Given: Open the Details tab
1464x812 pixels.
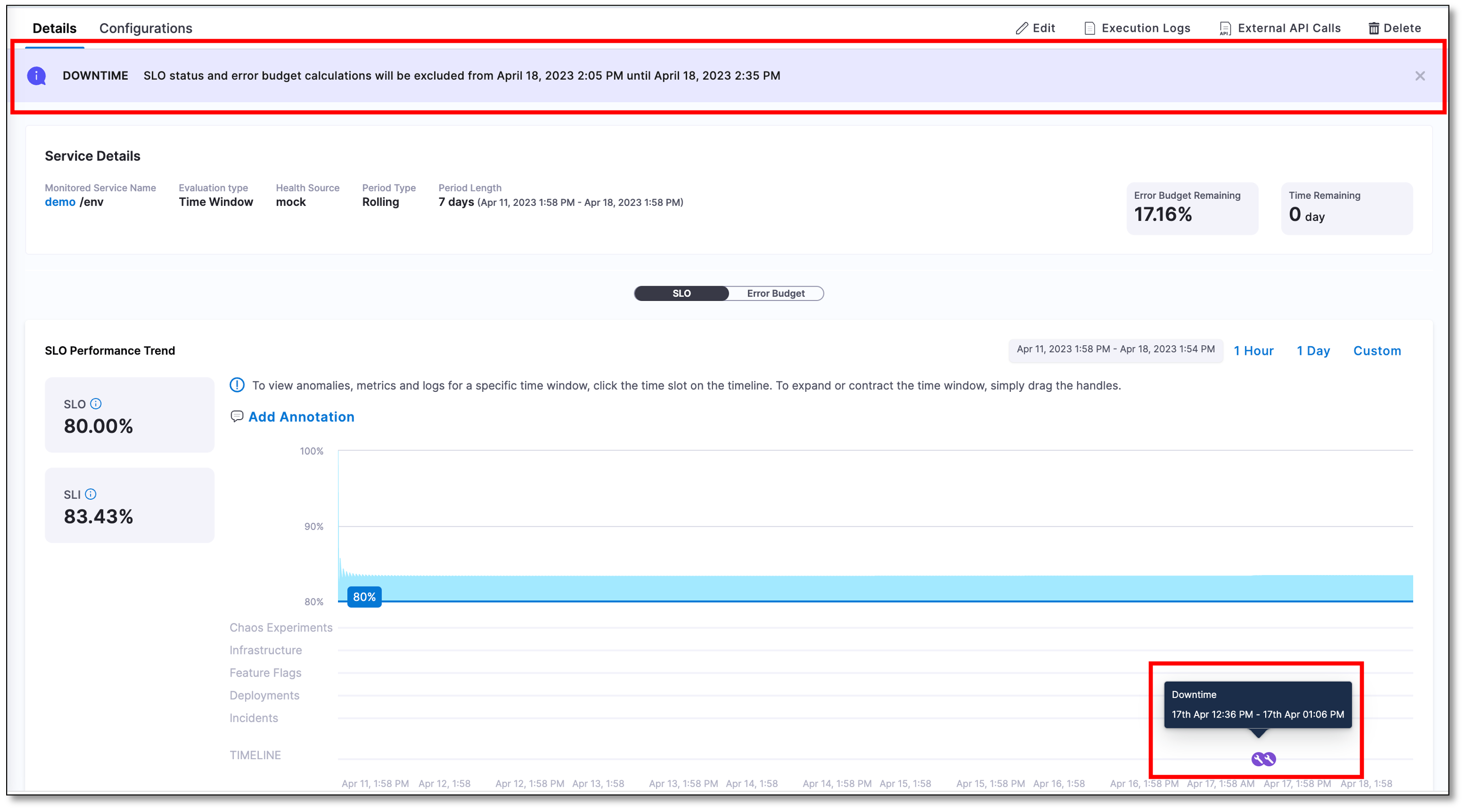Looking at the screenshot, I should pos(54,28).
